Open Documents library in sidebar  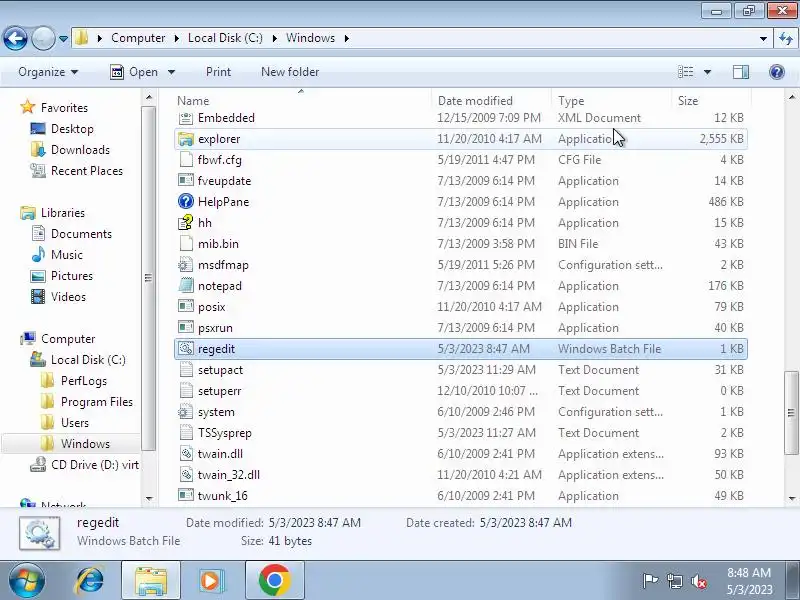point(71,234)
